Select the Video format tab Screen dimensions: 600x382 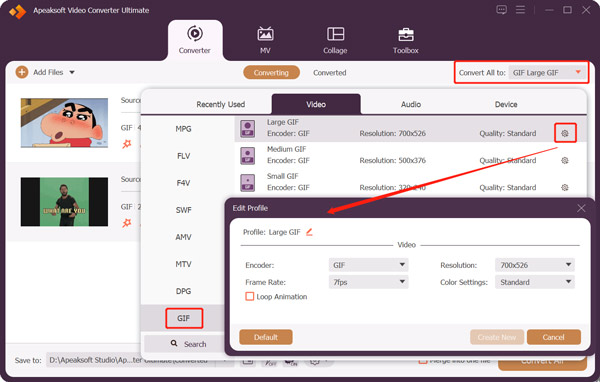point(316,104)
